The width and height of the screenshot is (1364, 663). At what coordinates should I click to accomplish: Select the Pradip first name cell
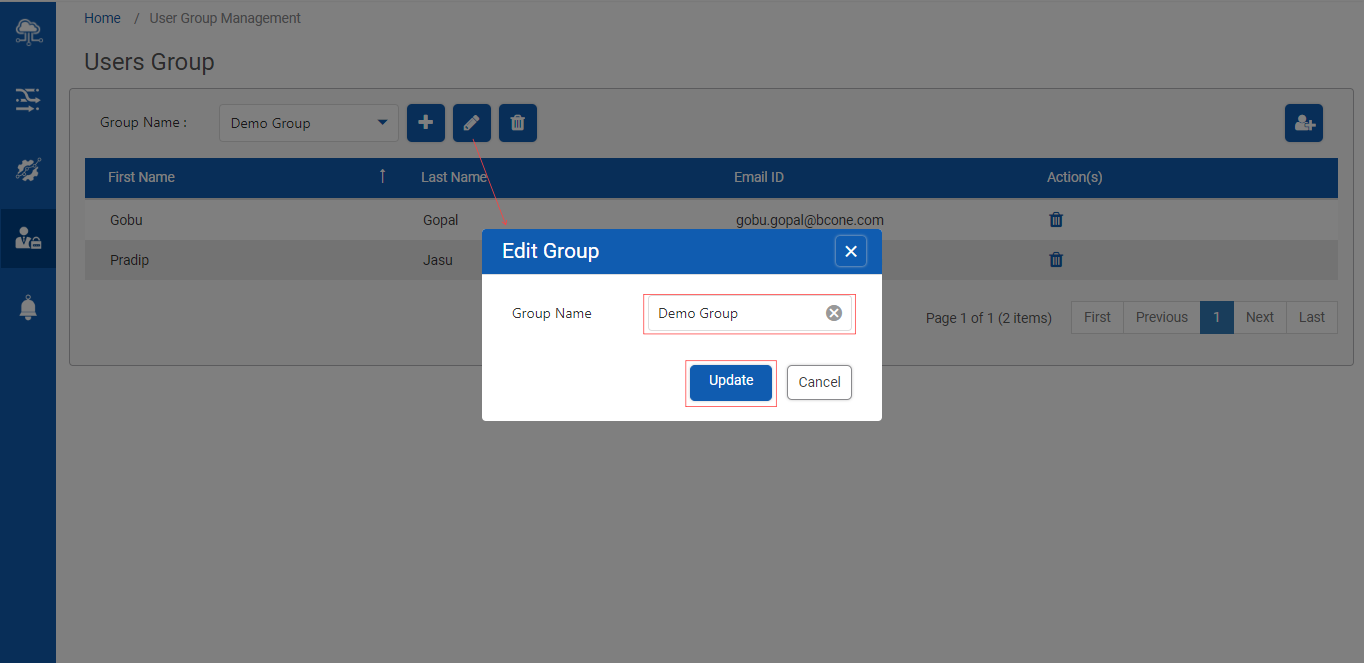coord(129,260)
